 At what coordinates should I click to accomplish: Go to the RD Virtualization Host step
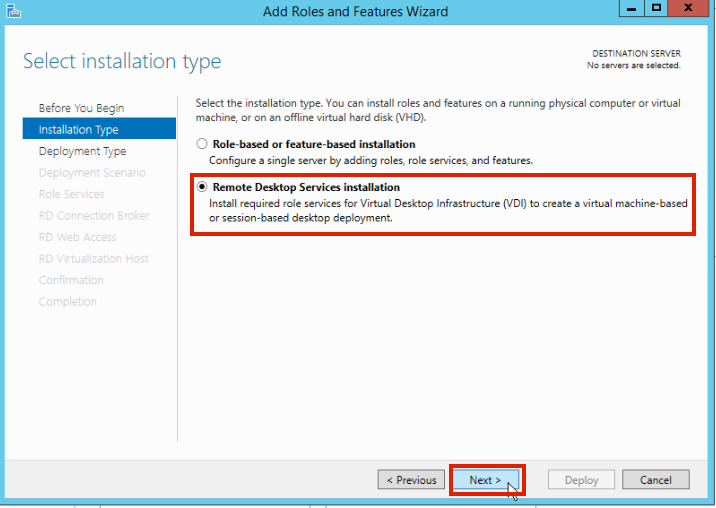tap(93, 259)
